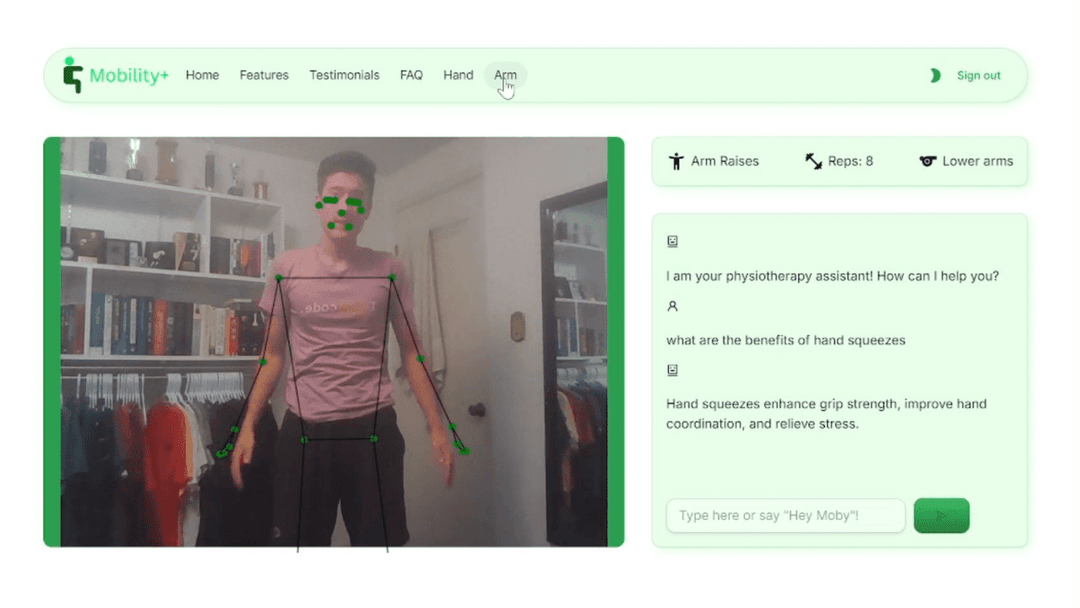Select the Arm exercise page
Image resolution: width=1080 pixels, height=608 pixels.
(505, 75)
